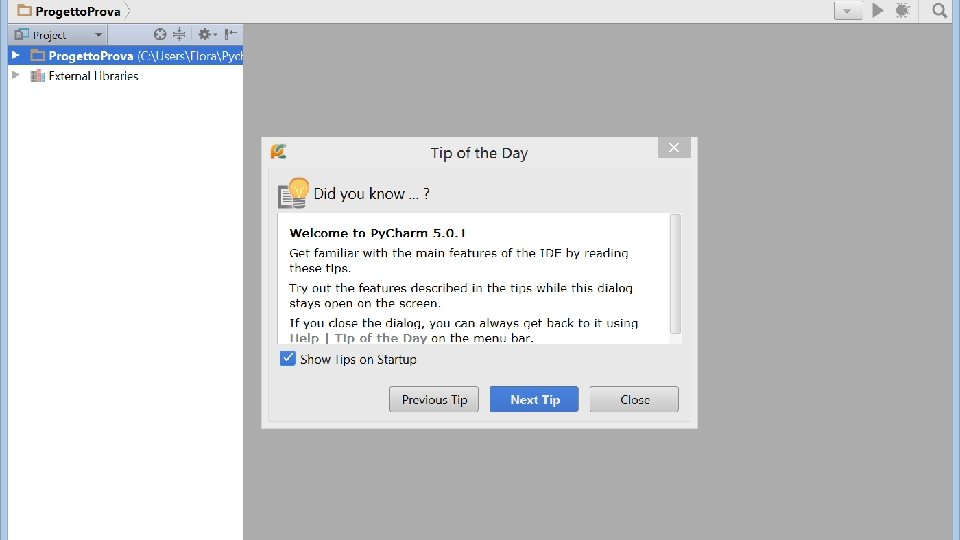Open the Project panel settings gear

(x=207, y=34)
